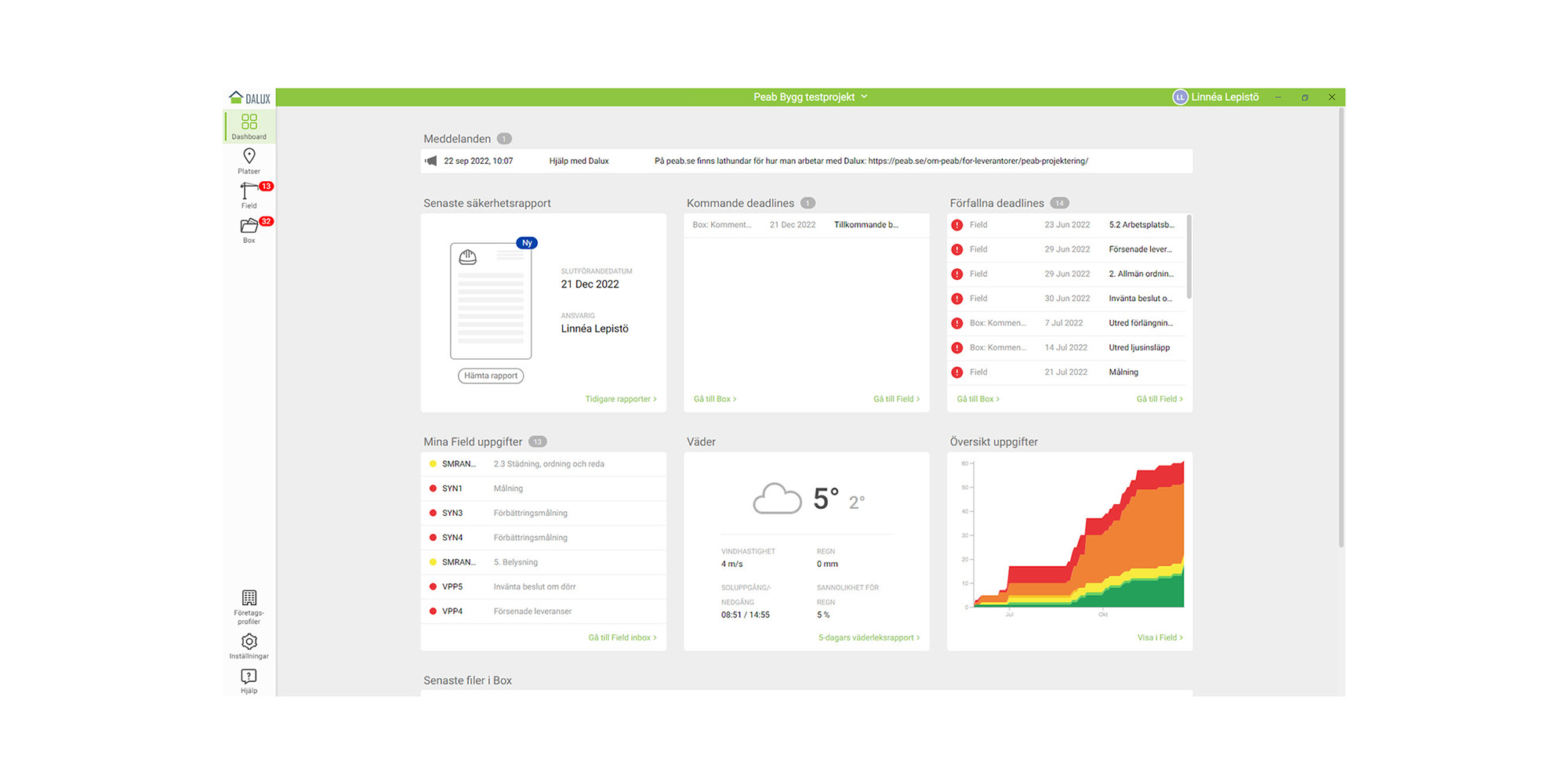The width and height of the screenshot is (1568, 784).
Task: Open Gå till Field inbox link
Action: (622, 637)
